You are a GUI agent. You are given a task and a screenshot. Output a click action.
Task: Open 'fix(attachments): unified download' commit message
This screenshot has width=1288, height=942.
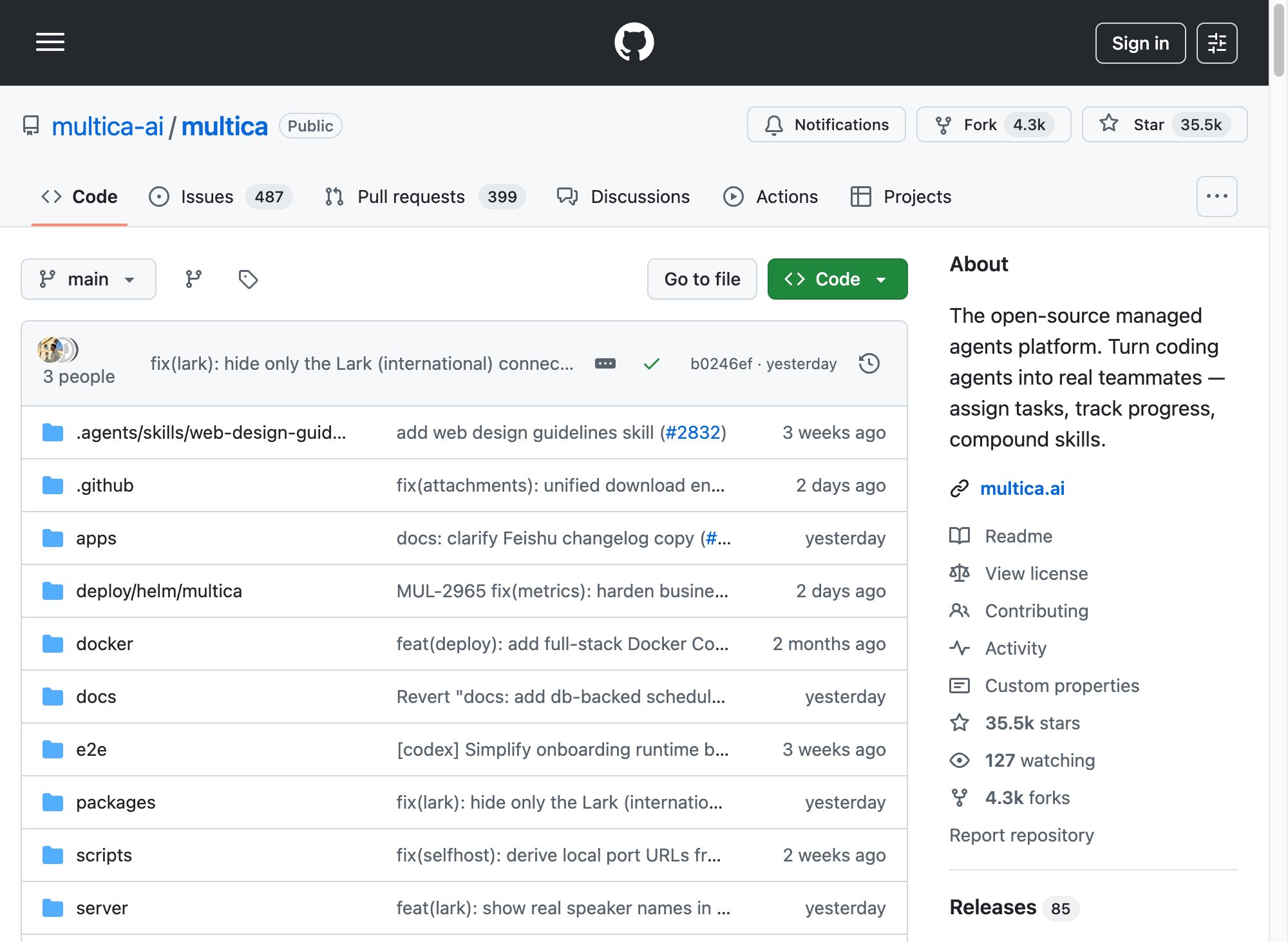560,485
